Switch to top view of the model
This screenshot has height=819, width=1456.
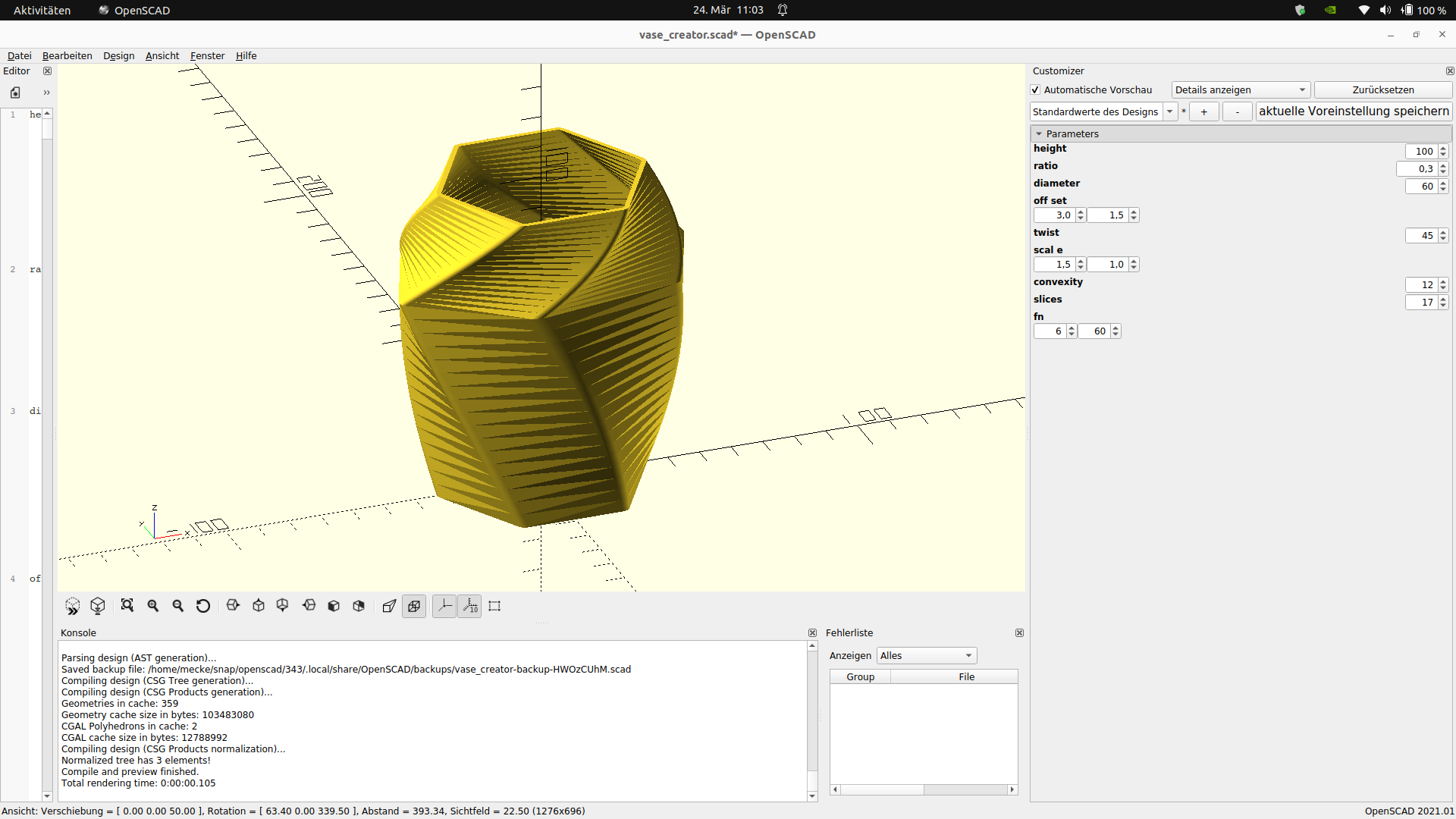coord(257,606)
